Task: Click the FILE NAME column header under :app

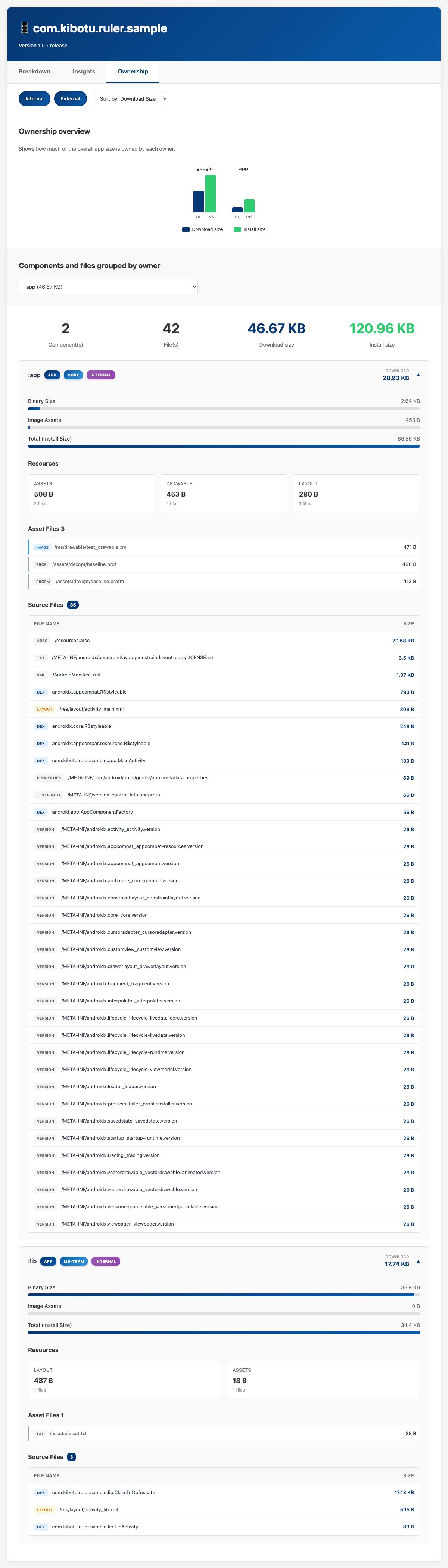Action: pos(47,624)
